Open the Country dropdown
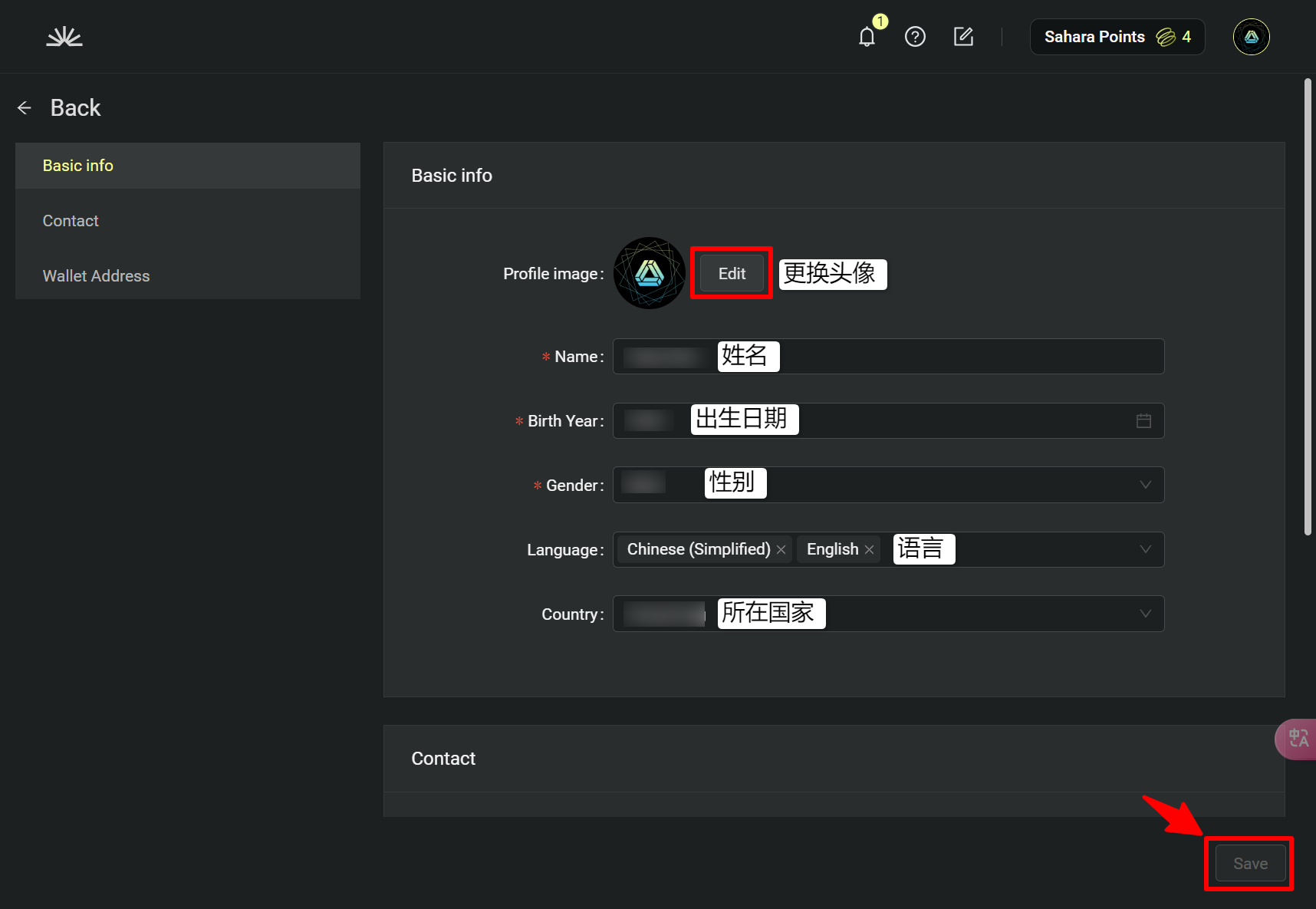 pos(1145,614)
